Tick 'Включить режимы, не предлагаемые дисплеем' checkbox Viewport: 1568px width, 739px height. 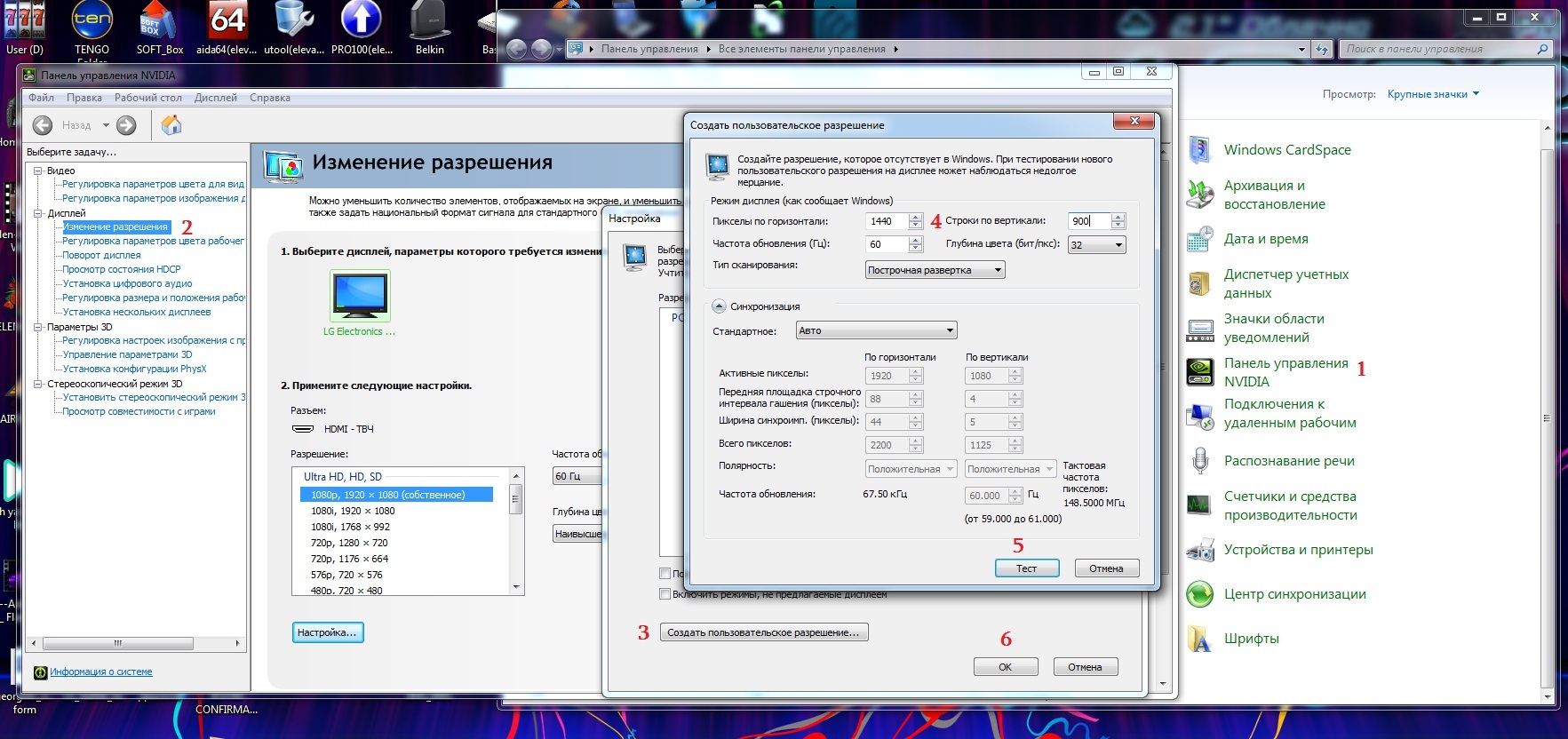[665, 593]
